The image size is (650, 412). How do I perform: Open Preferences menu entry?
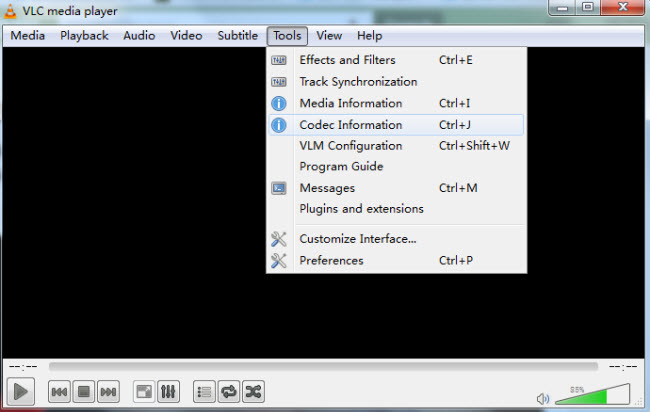[x=396, y=261]
